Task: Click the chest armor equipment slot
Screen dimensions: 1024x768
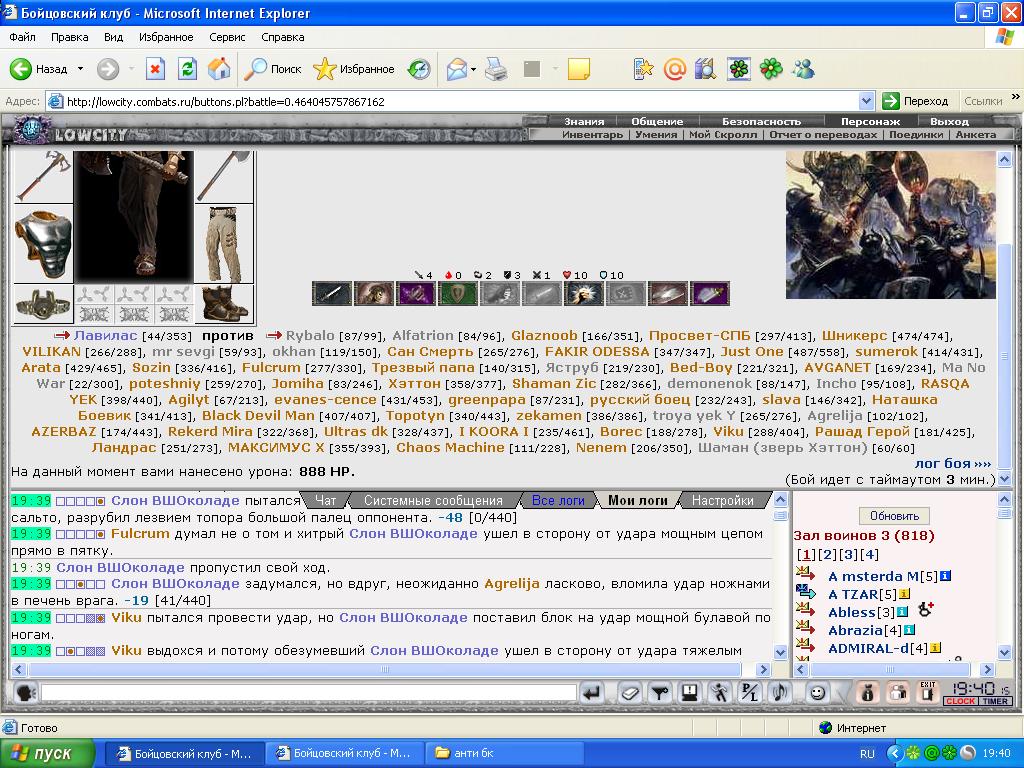Action: pyautogui.click(x=43, y=244)
